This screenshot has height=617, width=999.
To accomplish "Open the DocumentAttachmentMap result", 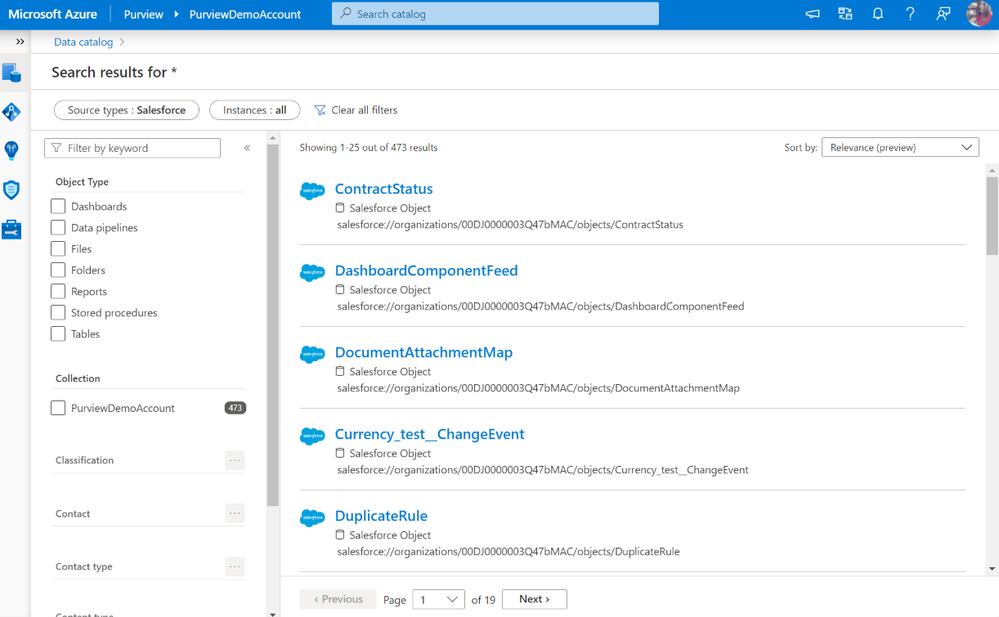I will [424, 352].
